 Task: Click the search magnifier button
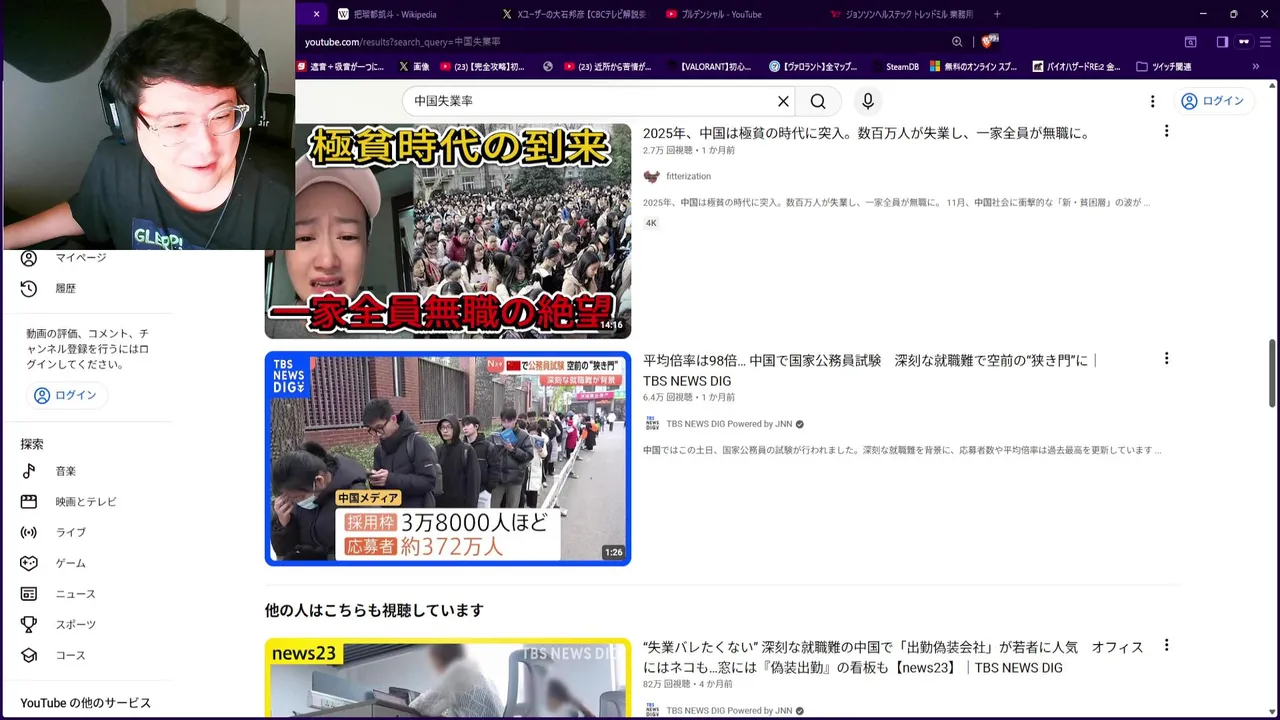818,101
